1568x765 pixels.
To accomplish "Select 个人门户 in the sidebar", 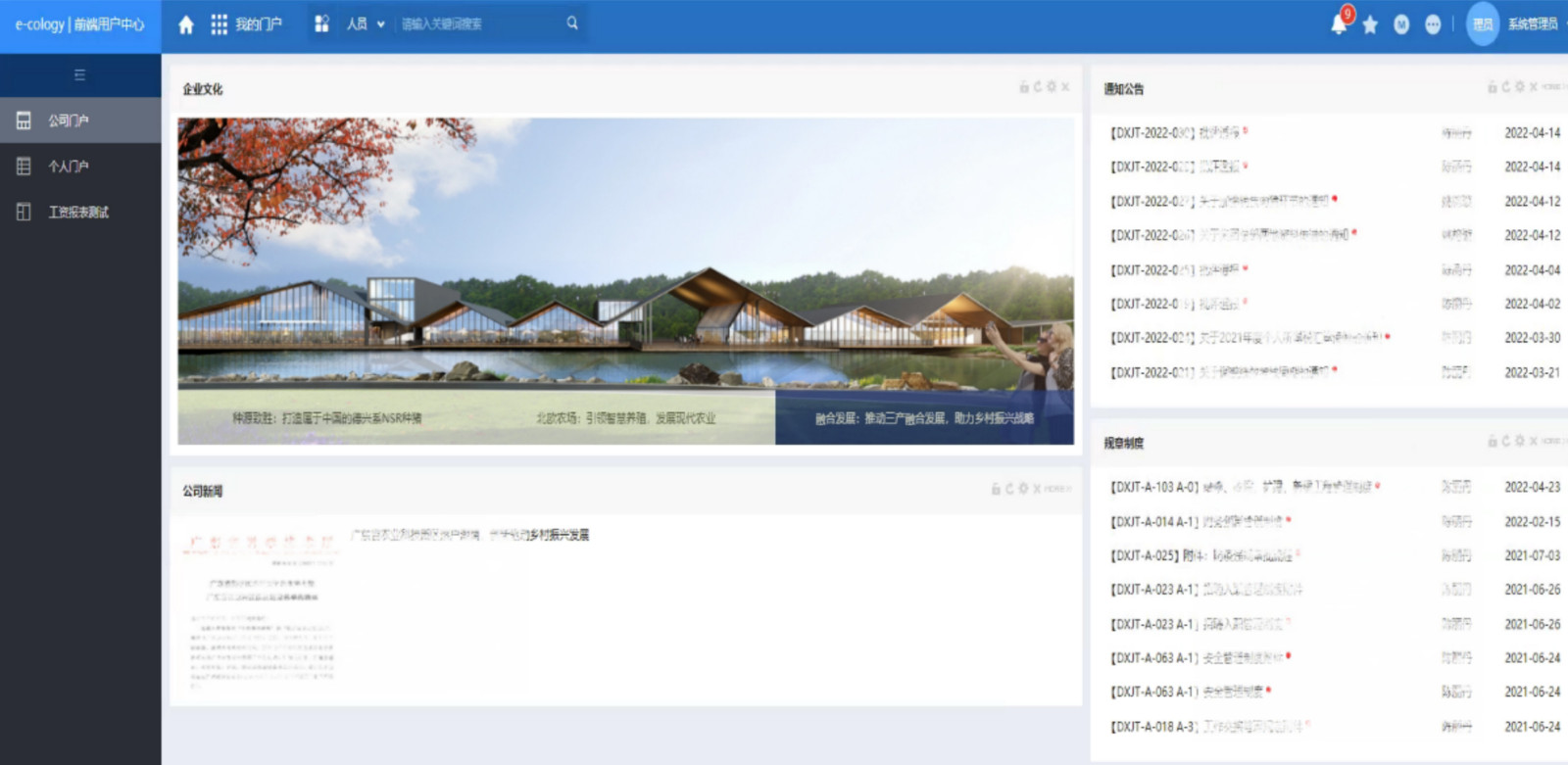I will coord(80,167).
